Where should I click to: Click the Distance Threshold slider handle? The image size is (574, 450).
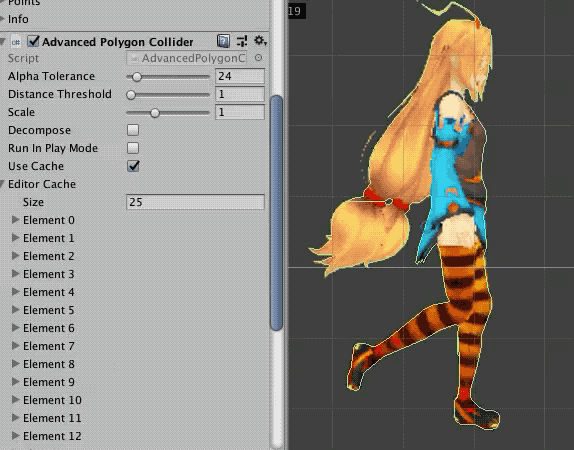[x=131, y=94]
